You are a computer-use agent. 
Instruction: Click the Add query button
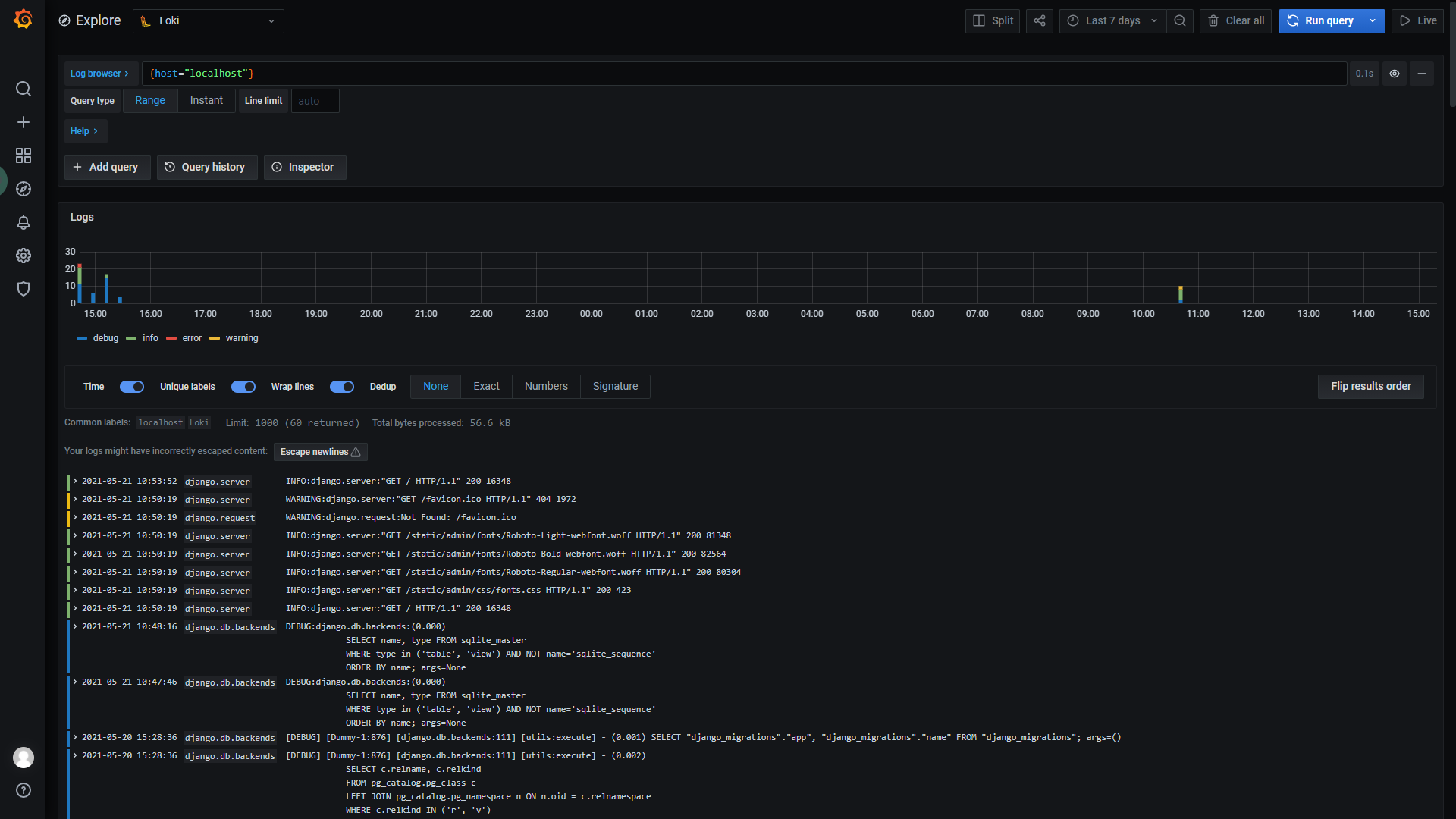pos(107,168)
